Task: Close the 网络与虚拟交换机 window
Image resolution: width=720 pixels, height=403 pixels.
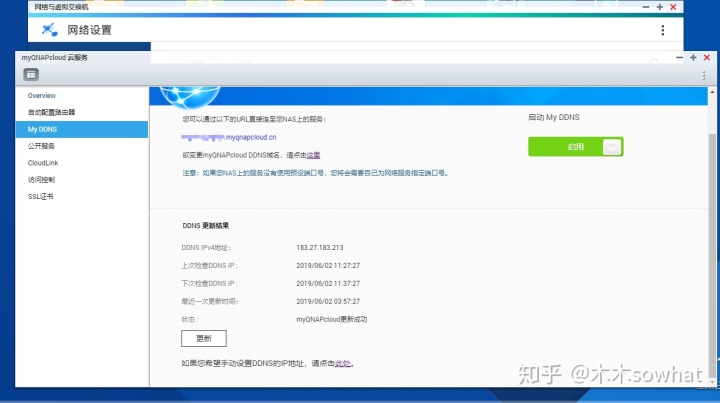Action: [673, 7]
